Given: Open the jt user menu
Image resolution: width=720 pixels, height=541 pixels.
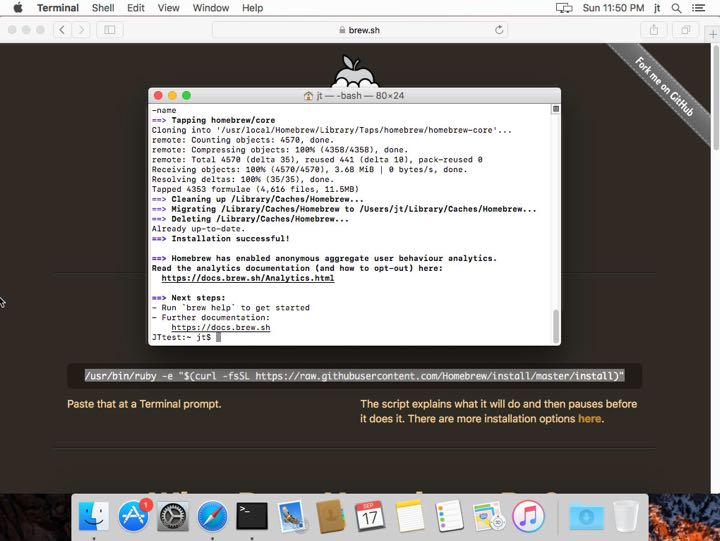Looking at the screenshot, I should coord(657,8).
